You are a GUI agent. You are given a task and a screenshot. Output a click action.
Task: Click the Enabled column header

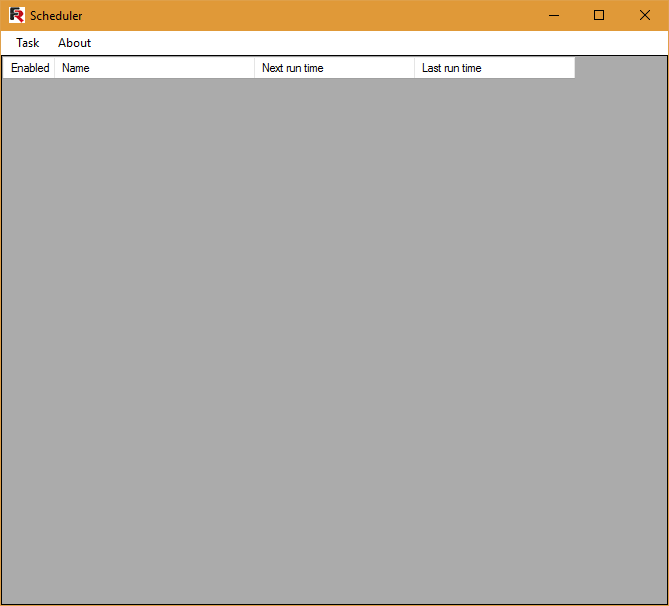pyautogui.click(x=29, y=68)
